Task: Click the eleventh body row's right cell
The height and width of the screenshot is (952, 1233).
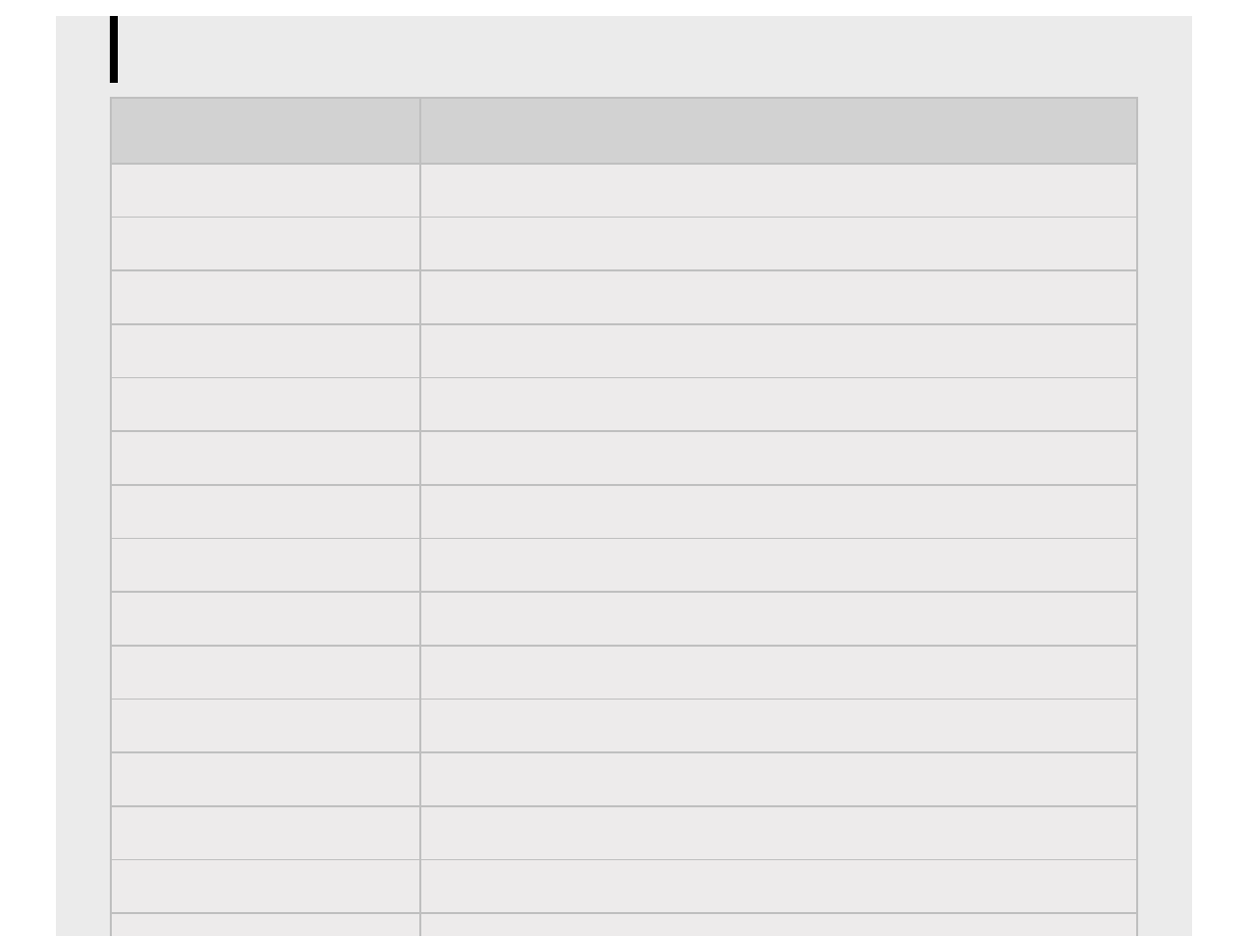Action: click(x=779, y=725)
